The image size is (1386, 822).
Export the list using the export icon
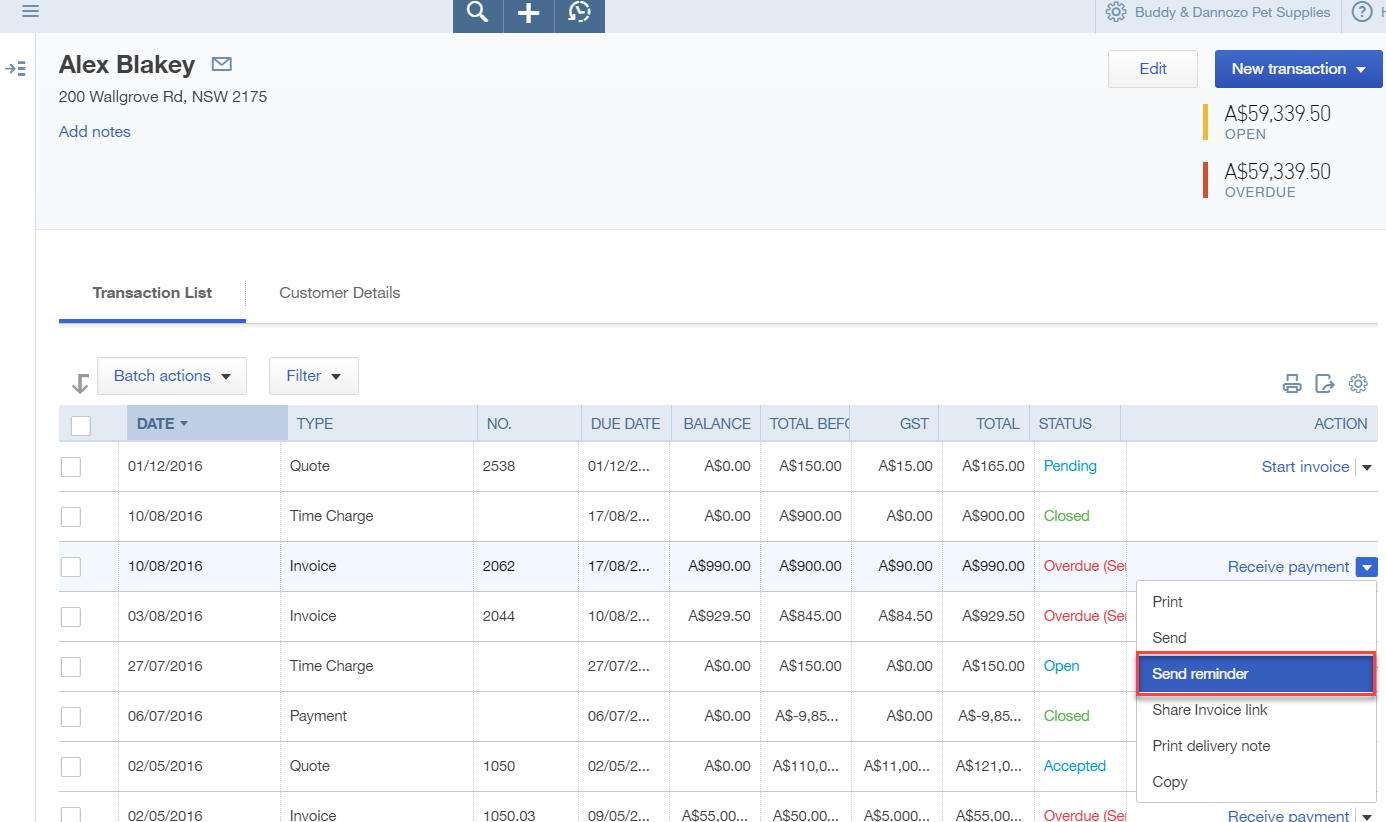[x=1325, y=383]
